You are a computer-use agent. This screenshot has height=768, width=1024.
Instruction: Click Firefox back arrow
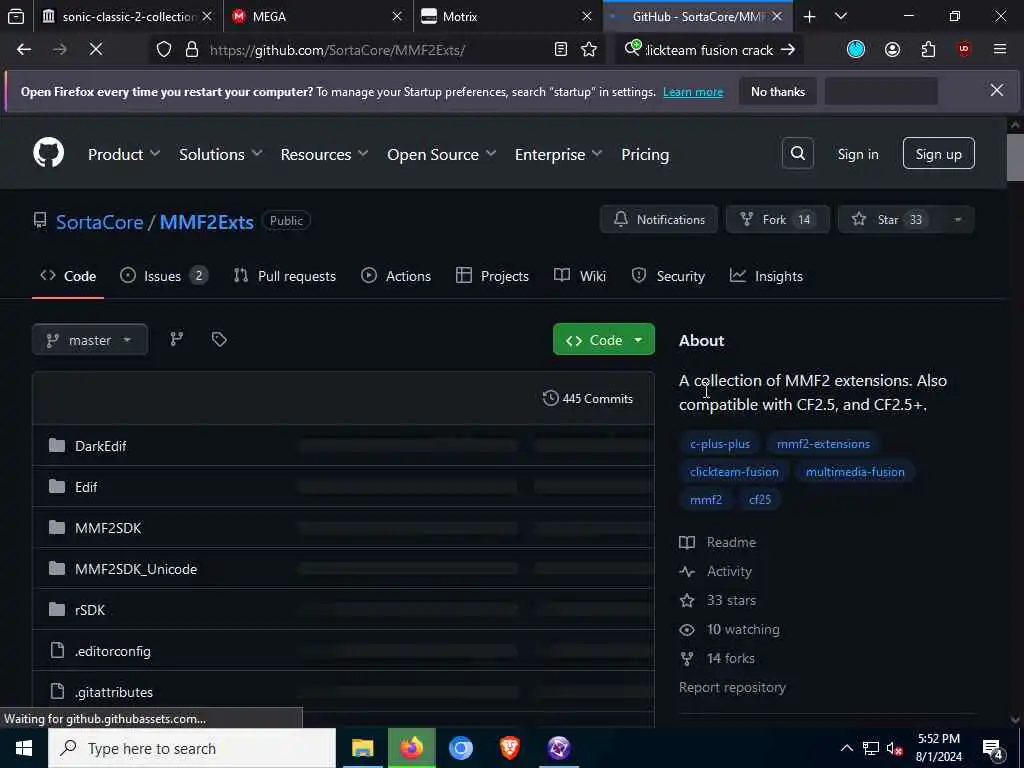coord(24,50)
